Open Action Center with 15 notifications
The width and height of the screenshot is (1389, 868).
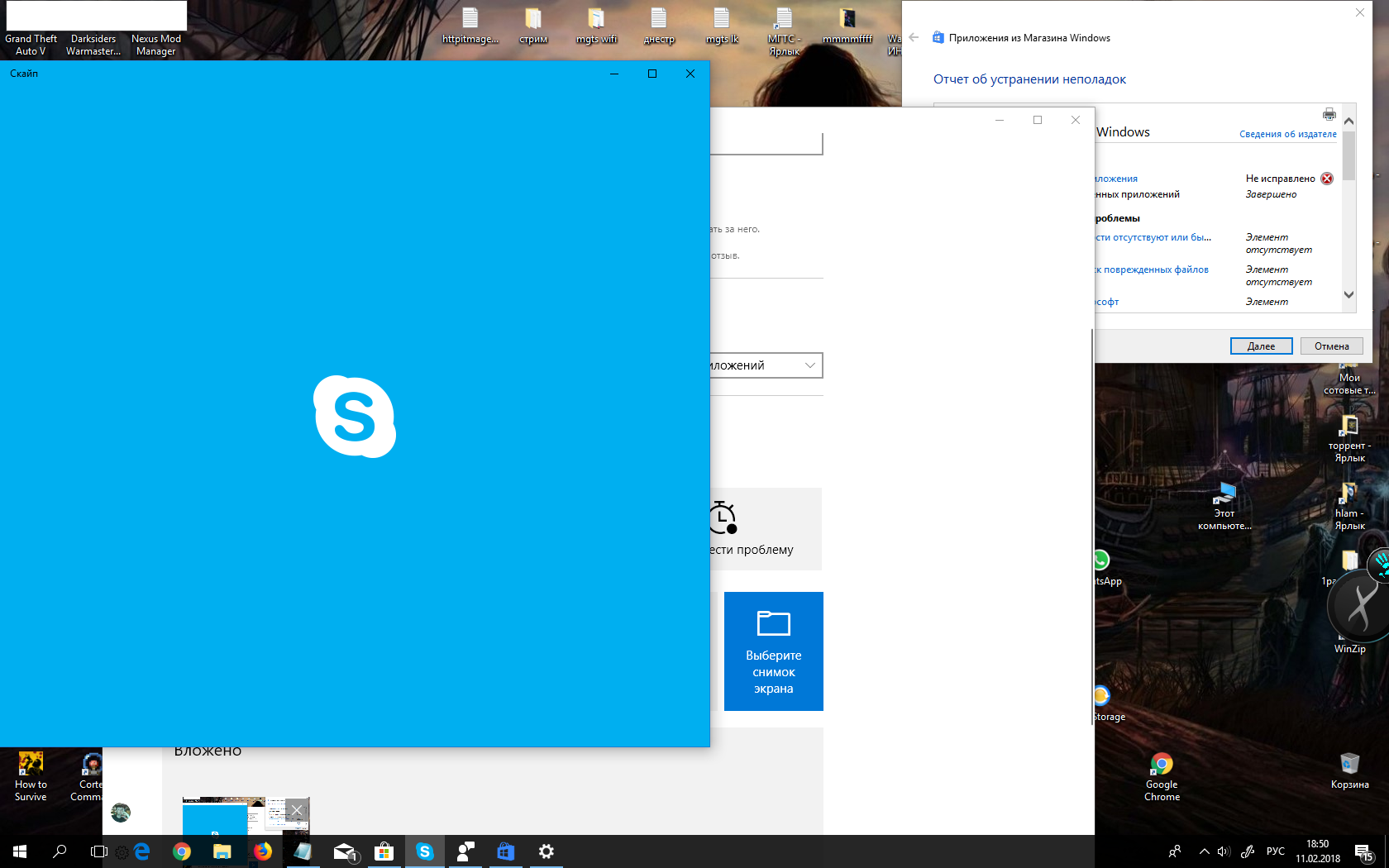(x=1364, y=851)
